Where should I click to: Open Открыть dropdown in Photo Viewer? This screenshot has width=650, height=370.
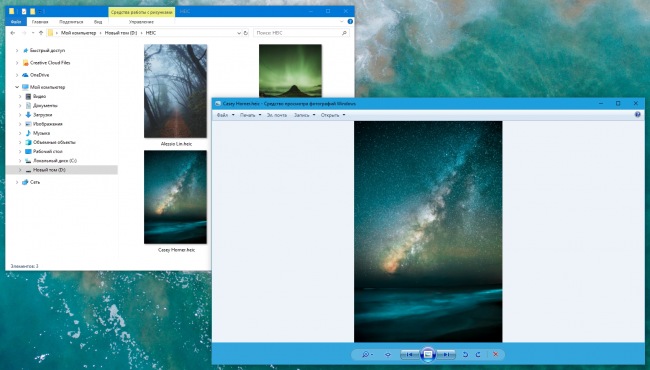pos(333,115)
